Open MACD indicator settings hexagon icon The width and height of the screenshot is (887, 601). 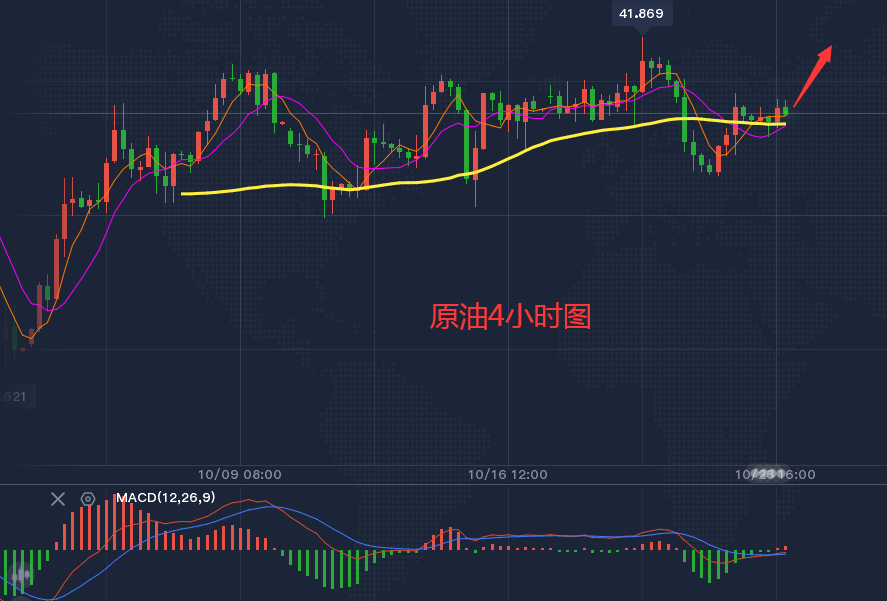click(88, 499)
